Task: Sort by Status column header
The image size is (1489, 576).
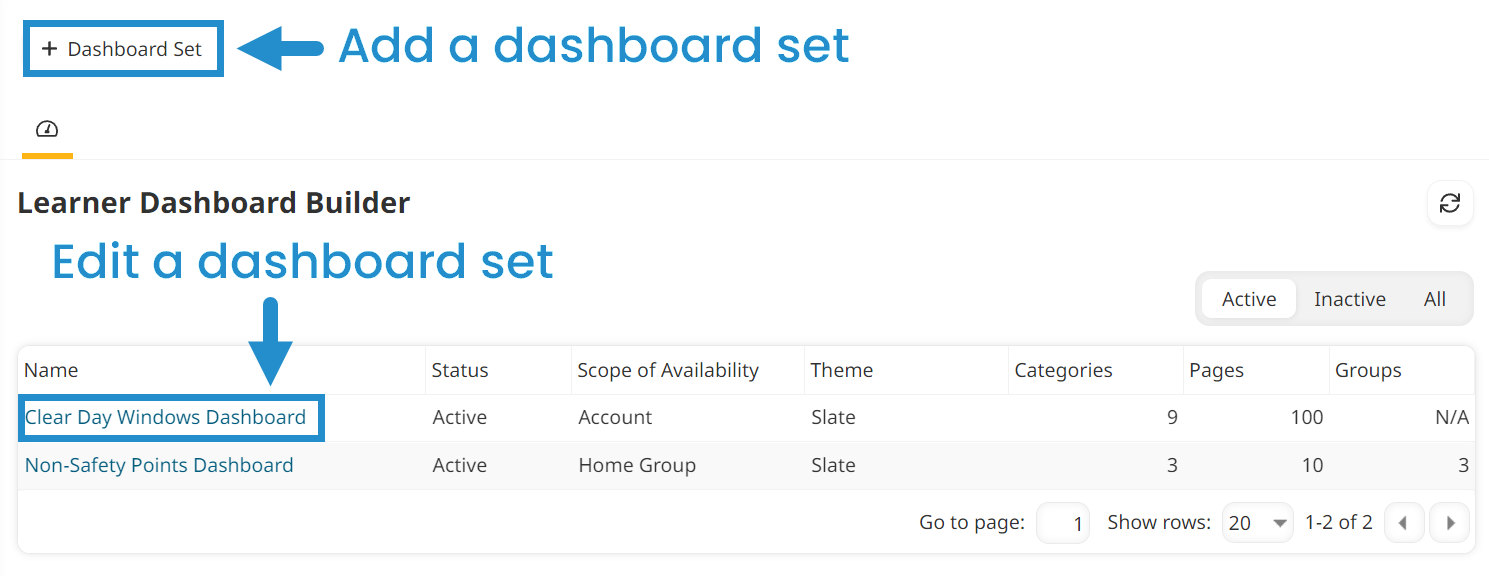Action: [x=460, y=370]
